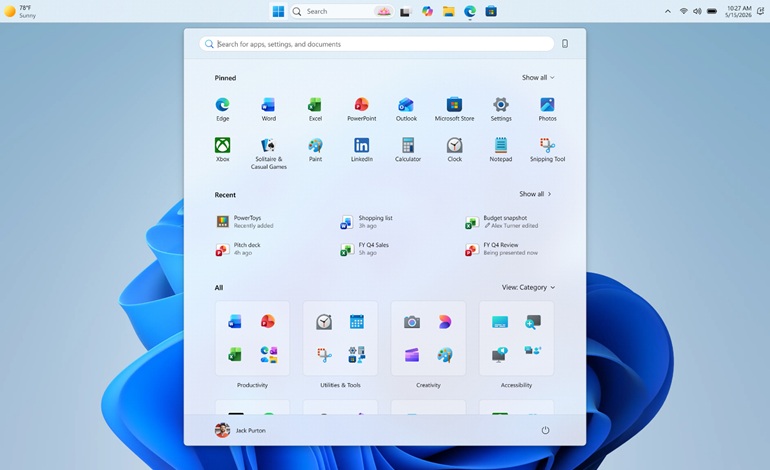Open the View: Category dropdown

coord(528,287)
